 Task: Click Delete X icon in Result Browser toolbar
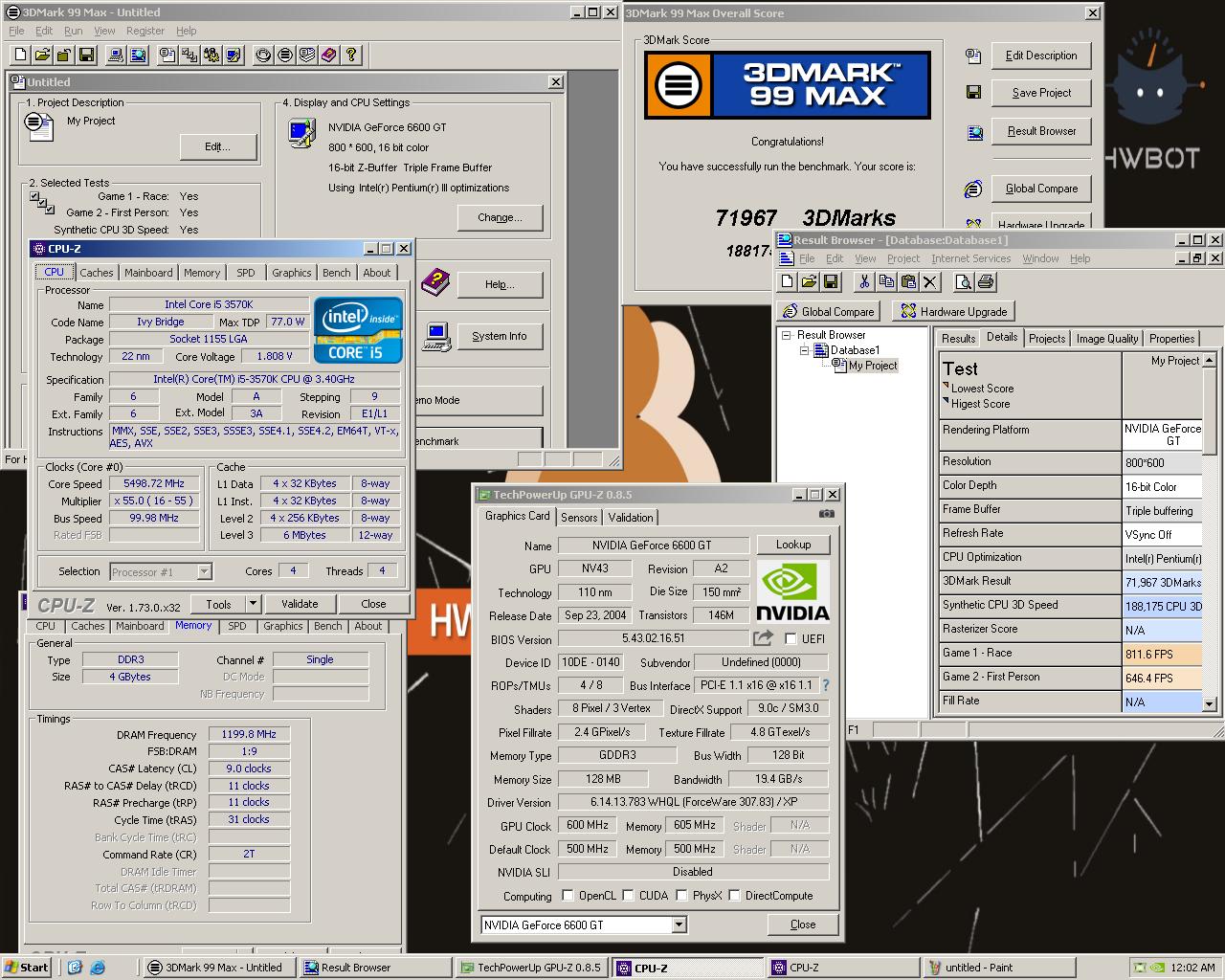click(930, 281)
